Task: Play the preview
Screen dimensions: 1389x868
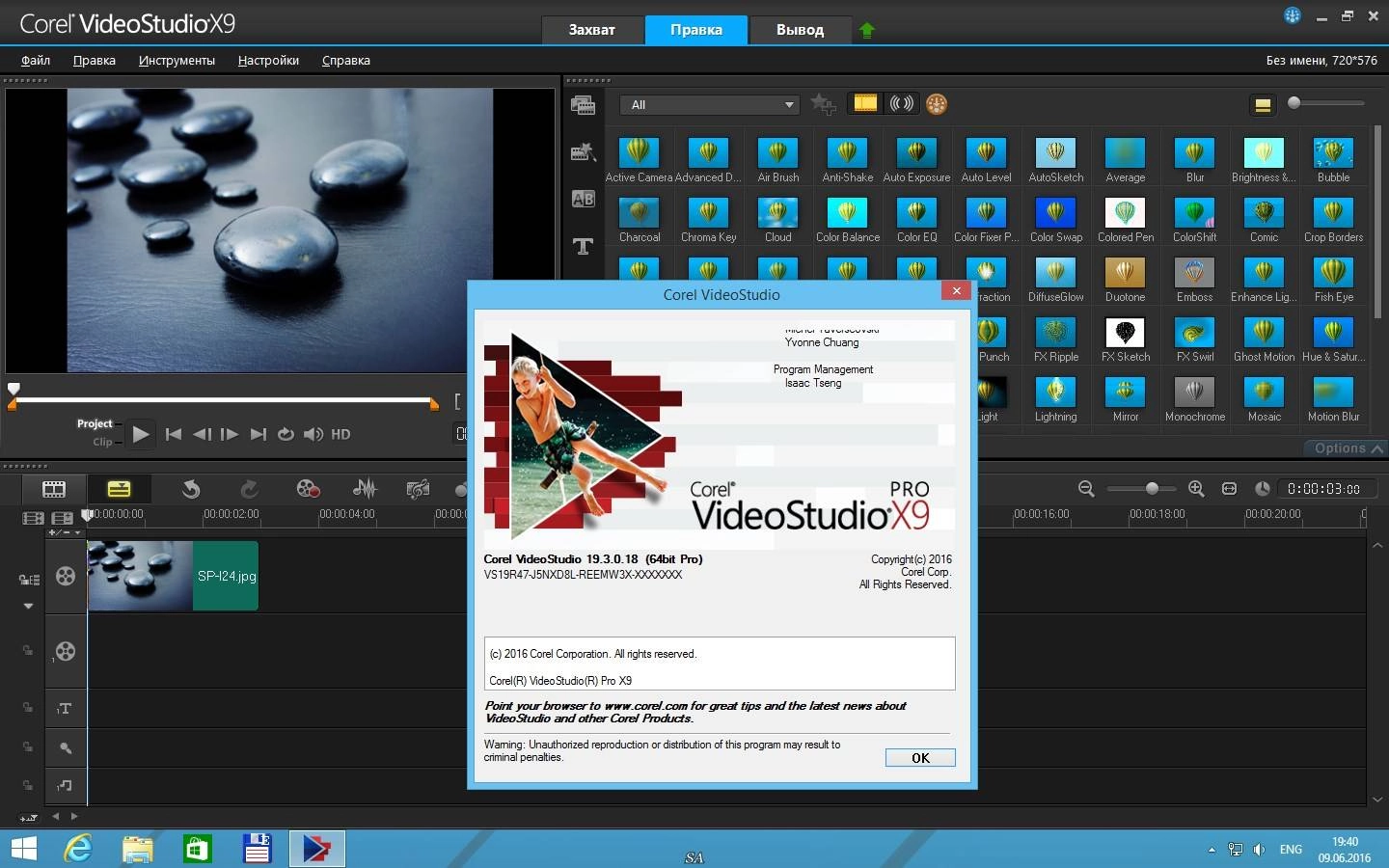Action: tap(141, 434)
